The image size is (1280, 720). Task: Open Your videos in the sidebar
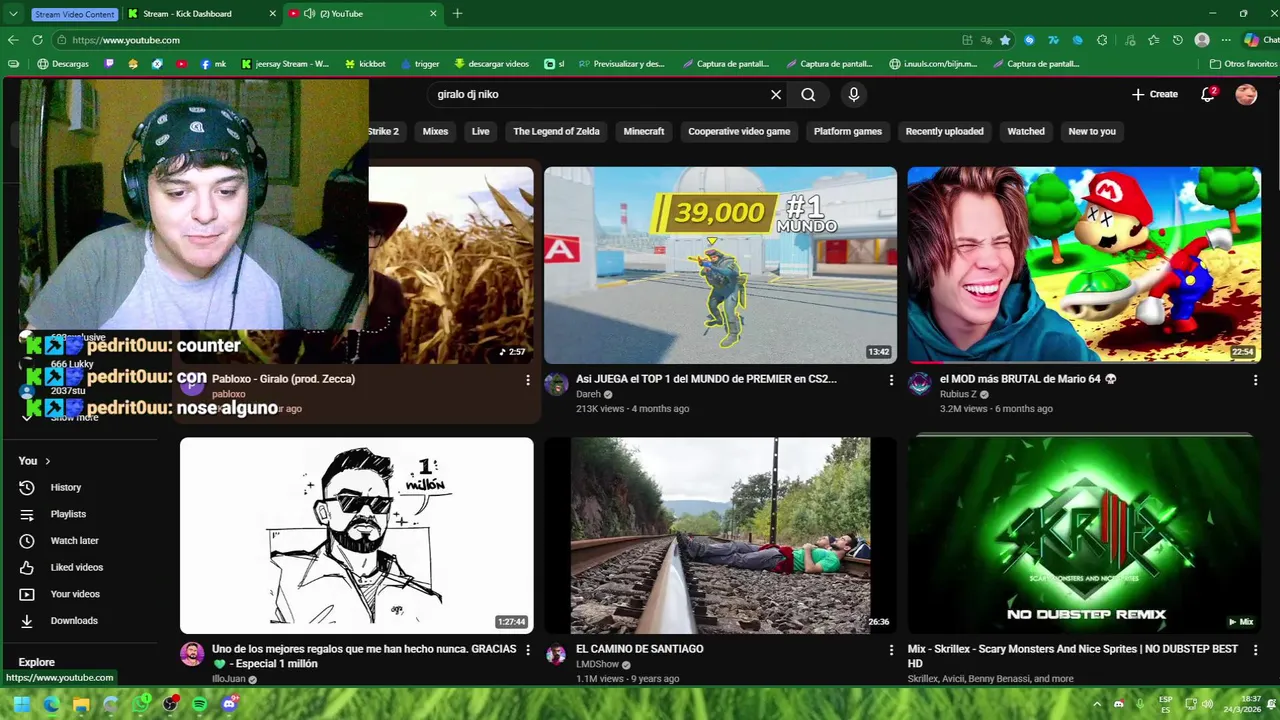(x=75, y=594)
